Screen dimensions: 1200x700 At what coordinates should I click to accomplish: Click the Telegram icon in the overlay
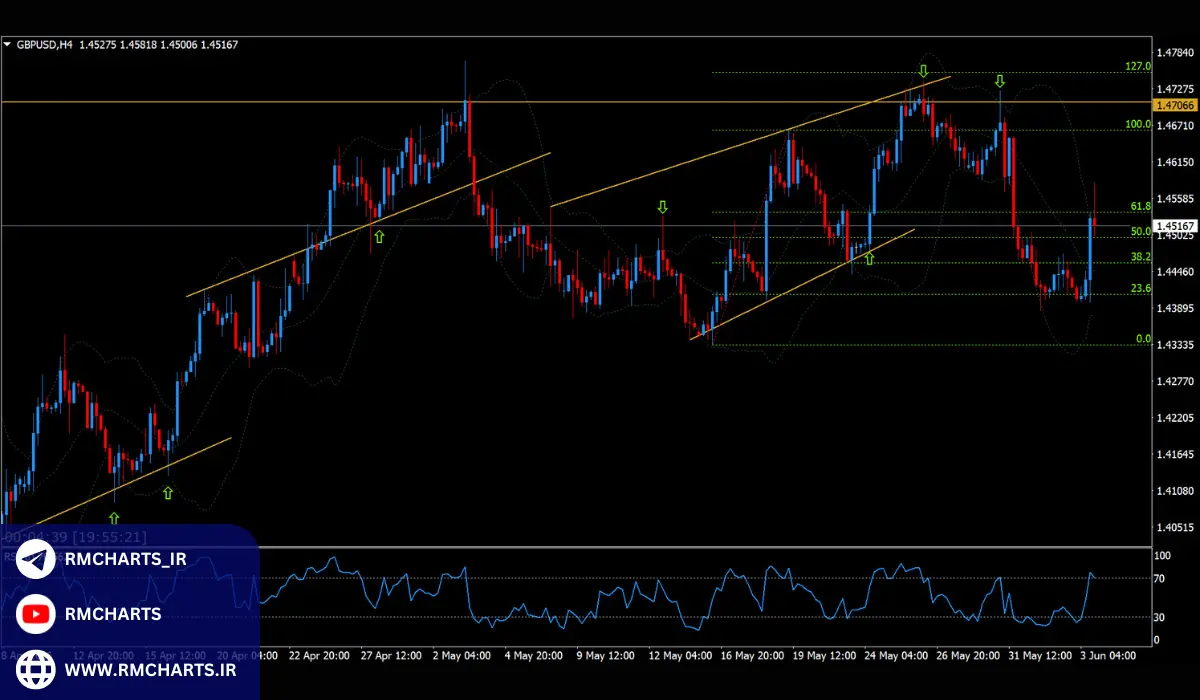pyautogui.click(x=36, y=560)
